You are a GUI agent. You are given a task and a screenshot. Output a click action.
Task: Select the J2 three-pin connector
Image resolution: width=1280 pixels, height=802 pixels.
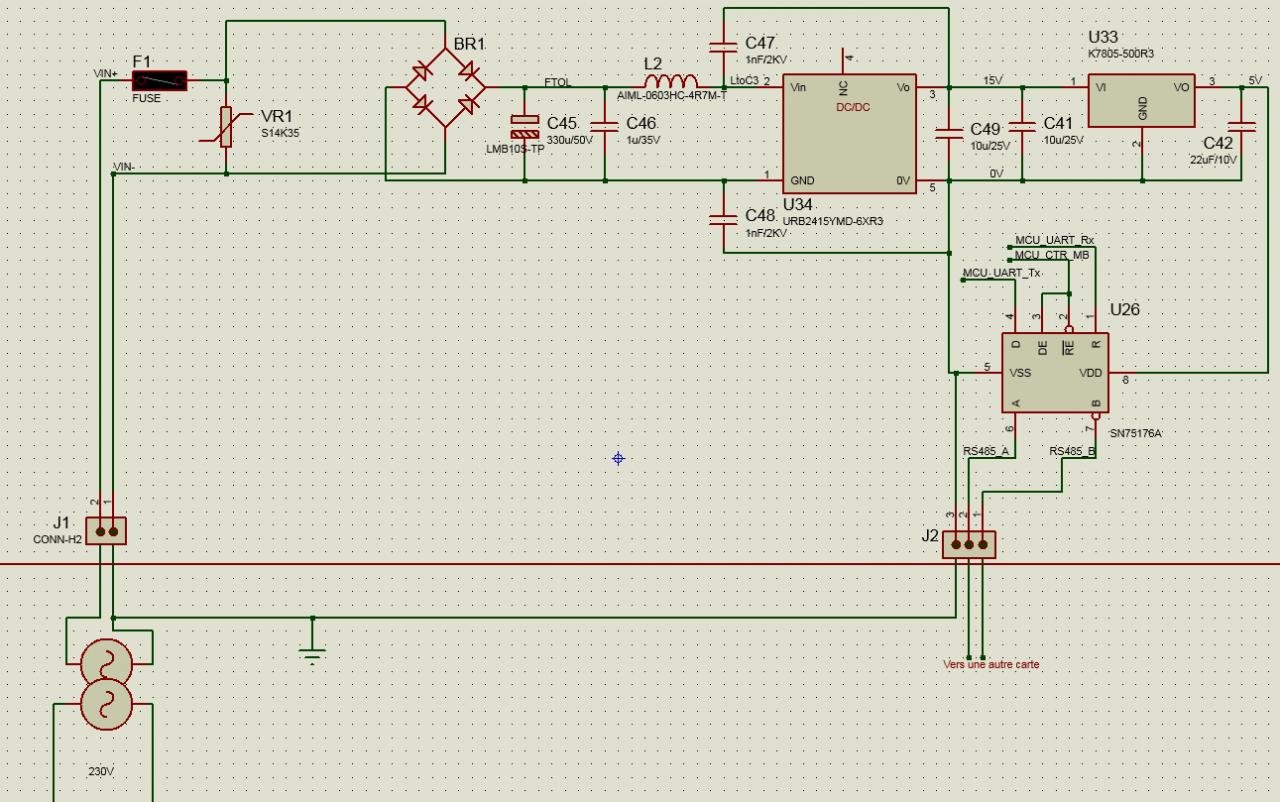(969, 544)
